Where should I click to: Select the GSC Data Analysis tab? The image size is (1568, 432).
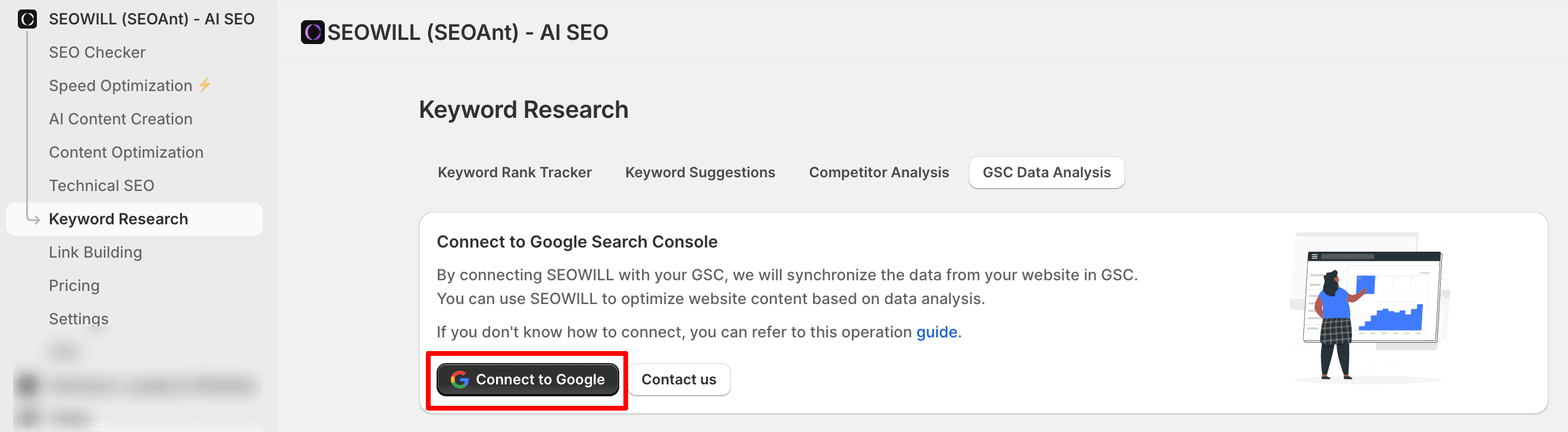click(x=1046, y=173)
